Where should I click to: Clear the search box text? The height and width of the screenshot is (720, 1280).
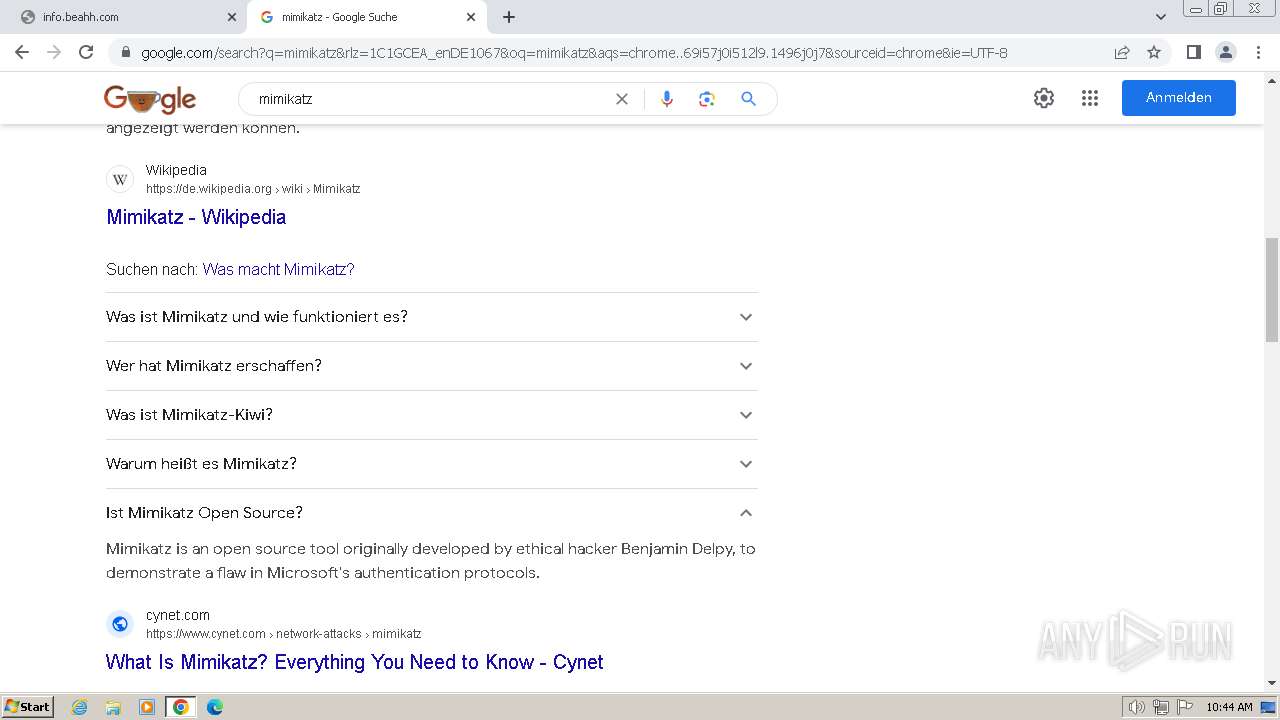pos(622,99)
